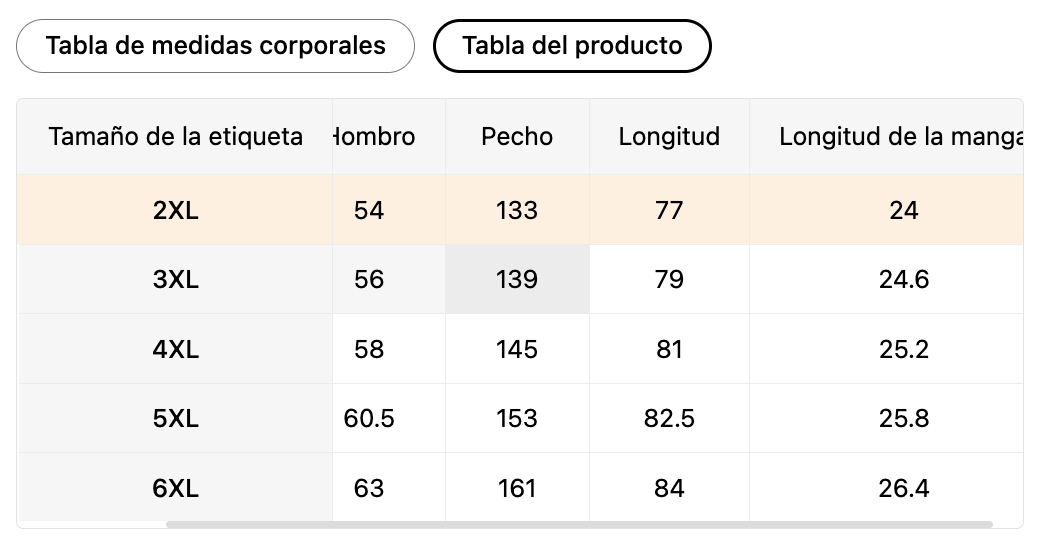Select the 6XL size row label
This screenshot has width=1058, height=552.
point(175,488)
